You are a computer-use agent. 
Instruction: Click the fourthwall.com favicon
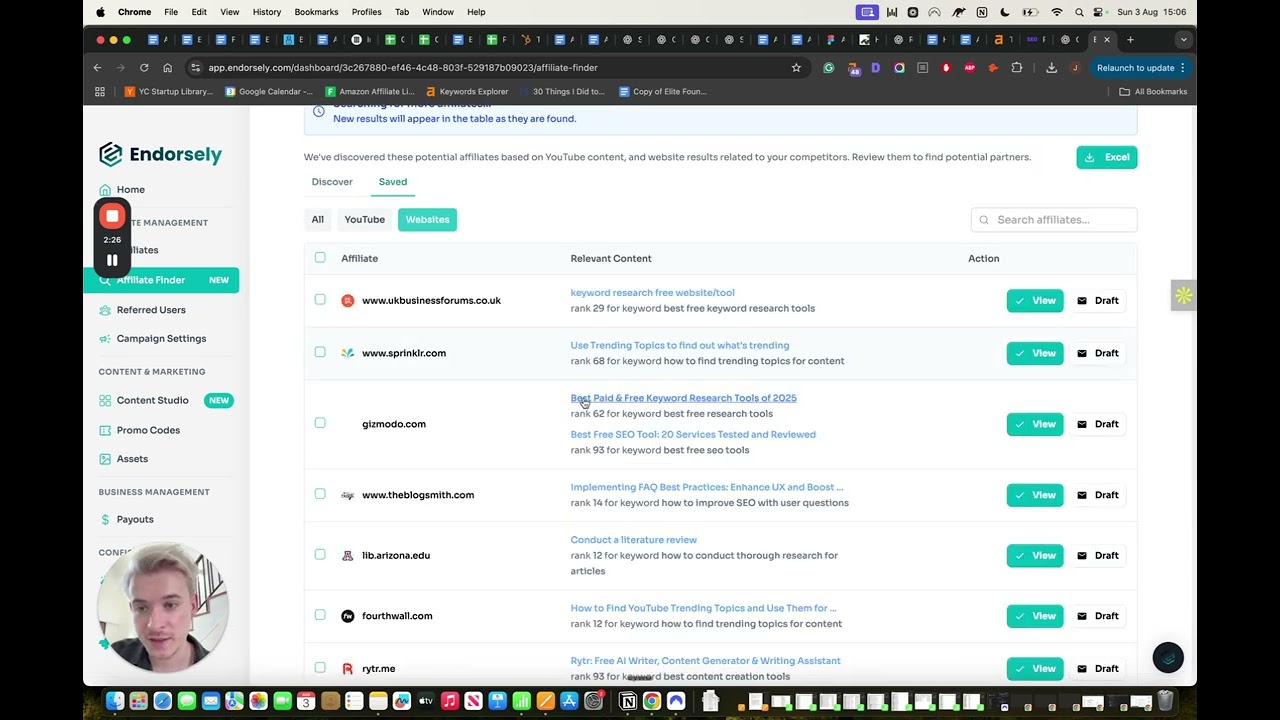[347, 616]
